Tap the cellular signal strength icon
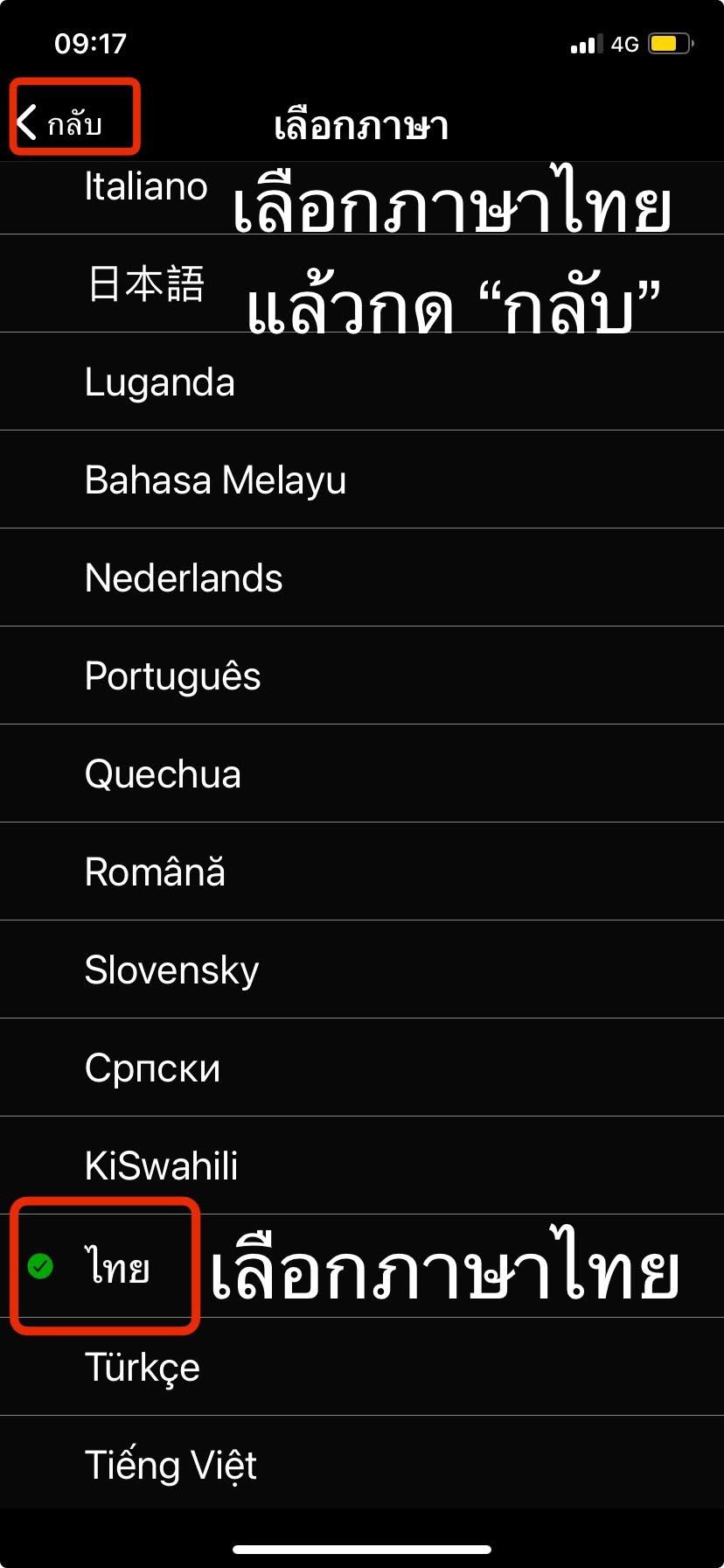 (586, 44)
